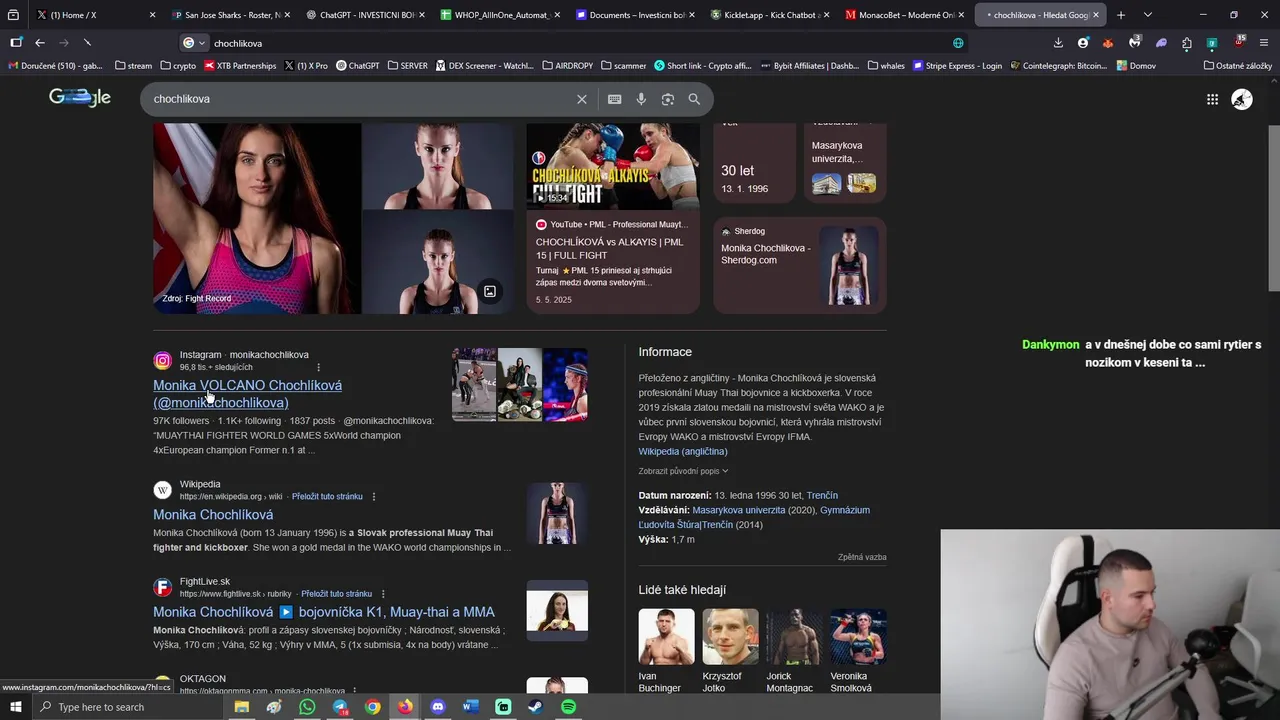Open Microsoft Word from the taskbar
Image resolution: width=1280 pixels, height=720 pixels.
(x=470, y=707)
